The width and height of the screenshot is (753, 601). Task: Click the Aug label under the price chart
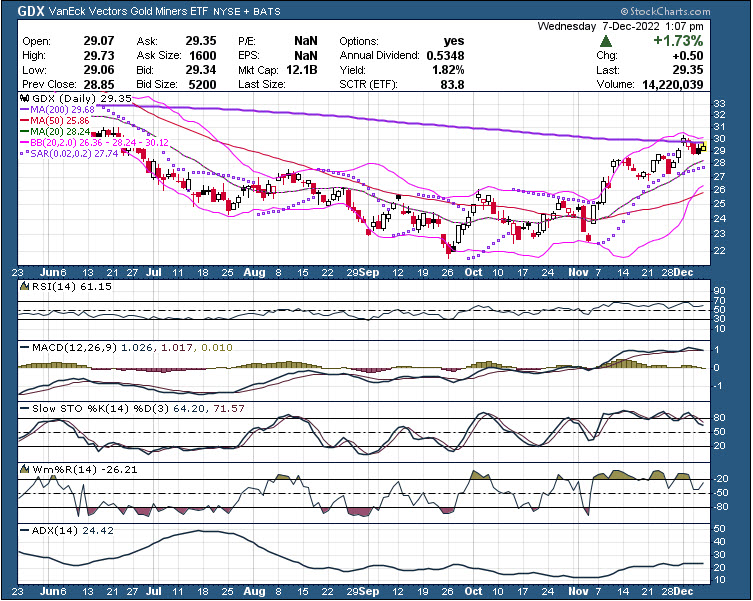pyautogui.click(x=254, y=272)
